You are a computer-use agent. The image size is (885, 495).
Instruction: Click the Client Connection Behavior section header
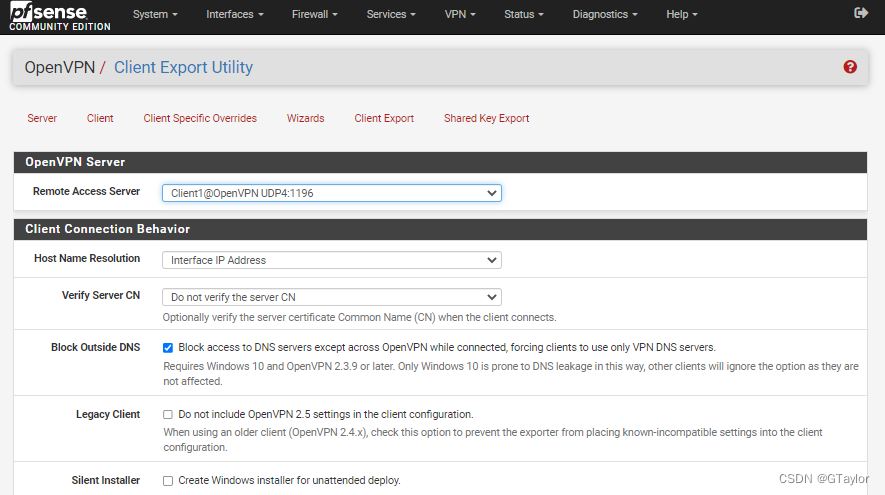click(x=440, y=229)
